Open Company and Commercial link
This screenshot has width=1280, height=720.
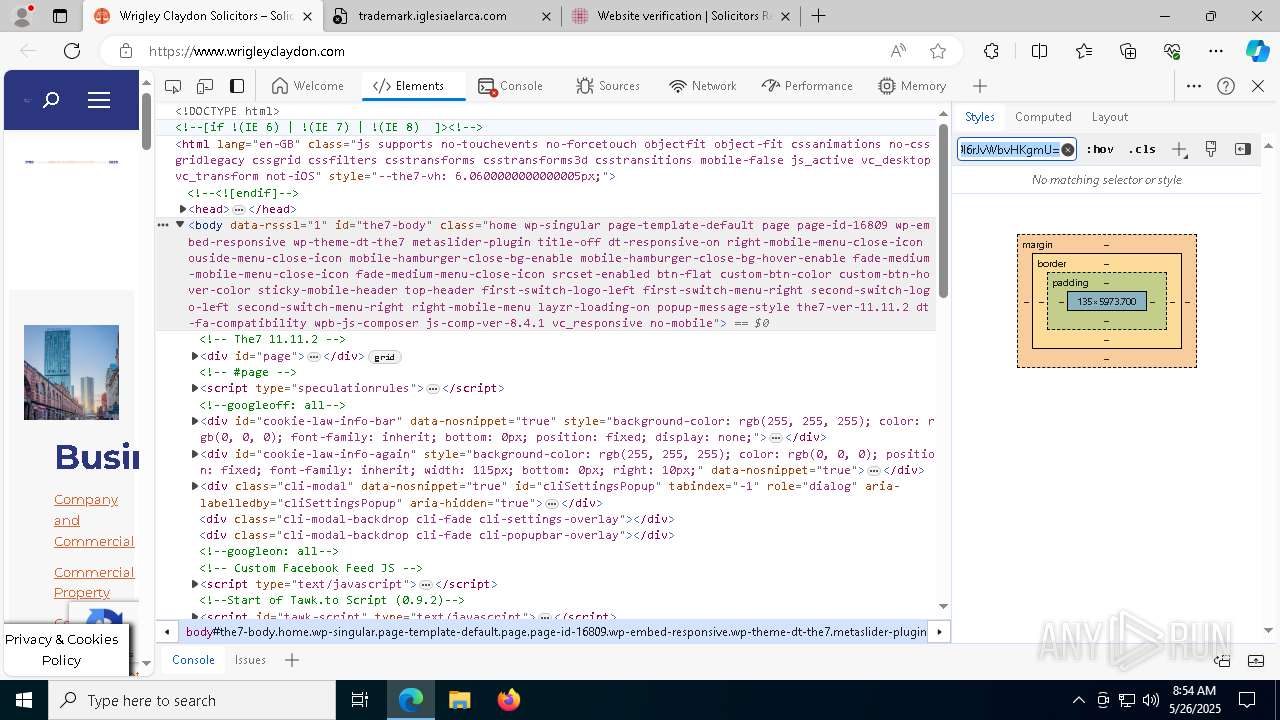[x=94, y=520]
